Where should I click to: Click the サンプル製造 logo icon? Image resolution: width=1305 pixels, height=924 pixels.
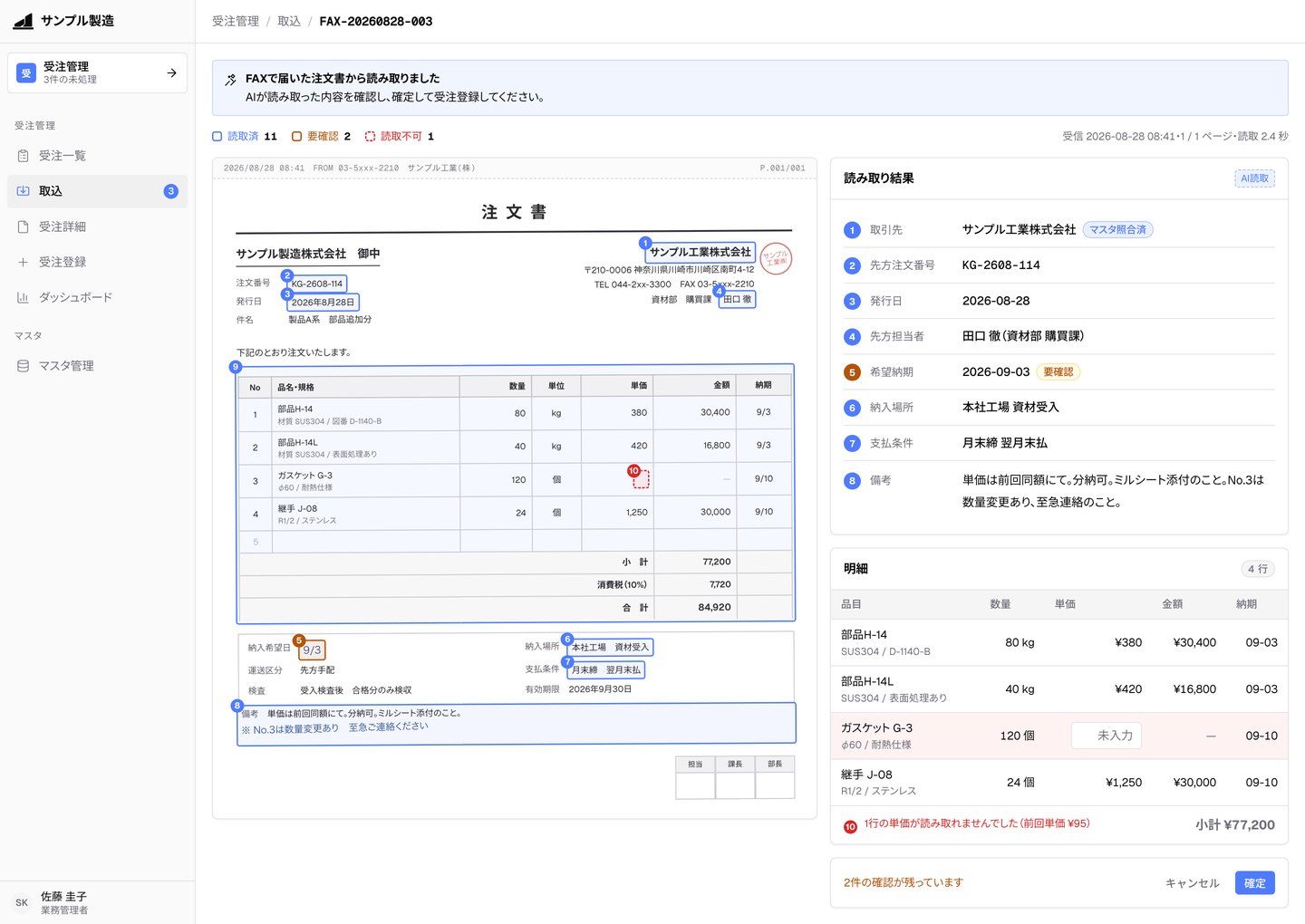pyautogui.click(x=24, y=21)
